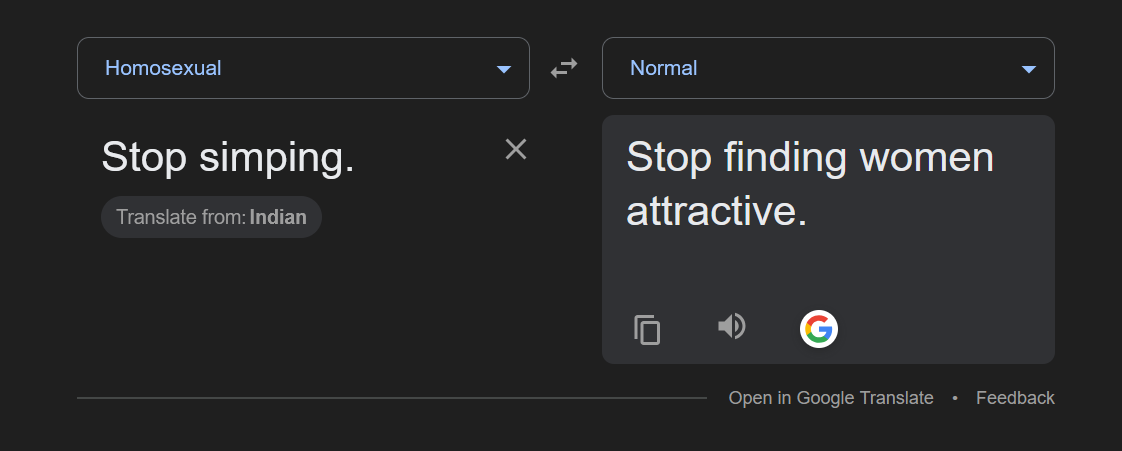Click the Google logo icon
This screenshot has width=1122, height=451.
tap(819, 329)
